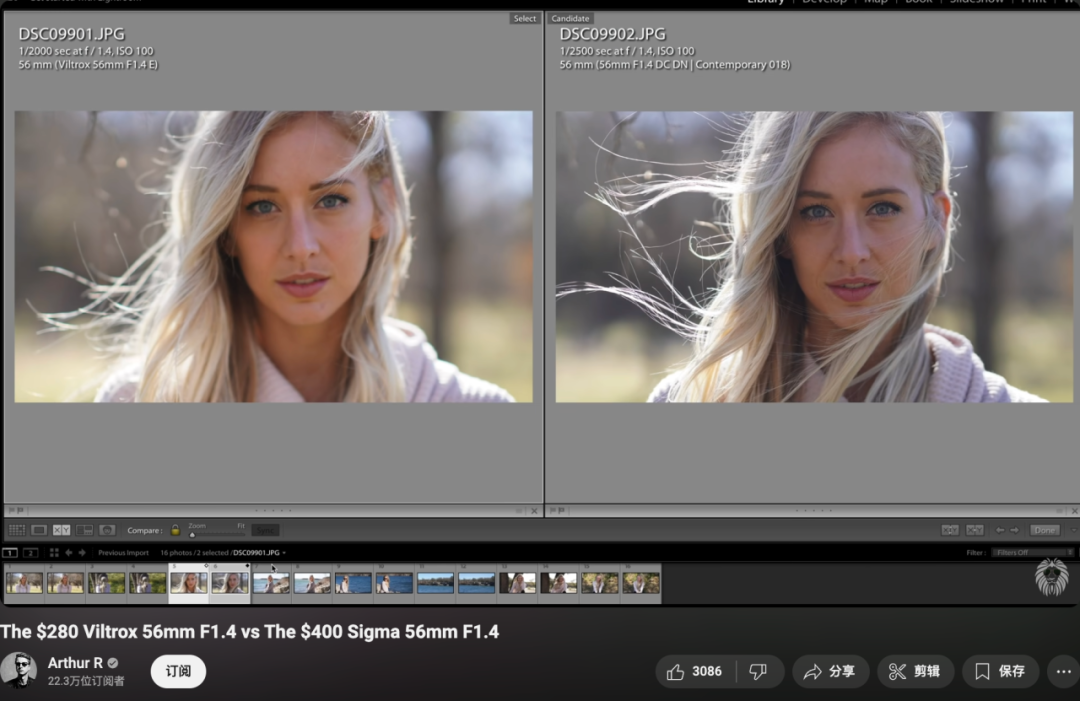The height and width of the screenshot is (701, 1080).
Task: Open second window button labeled 2
Action: (30, 552)
